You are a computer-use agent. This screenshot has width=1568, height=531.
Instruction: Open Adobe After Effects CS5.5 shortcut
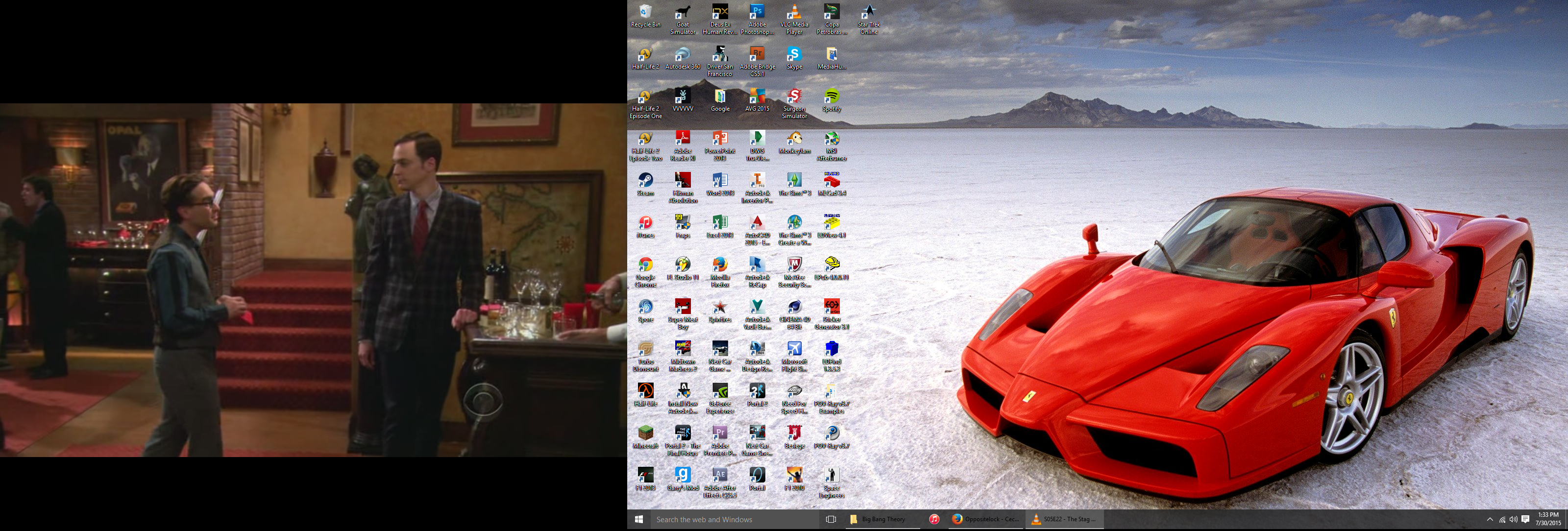[x=719, y=483]
